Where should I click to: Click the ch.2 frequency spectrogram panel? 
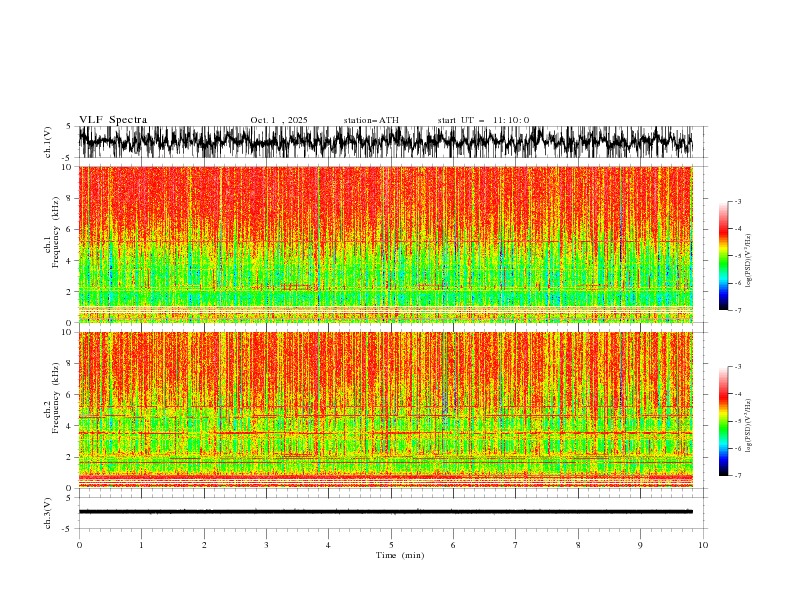pyautogui.click(x=385, y=410)
